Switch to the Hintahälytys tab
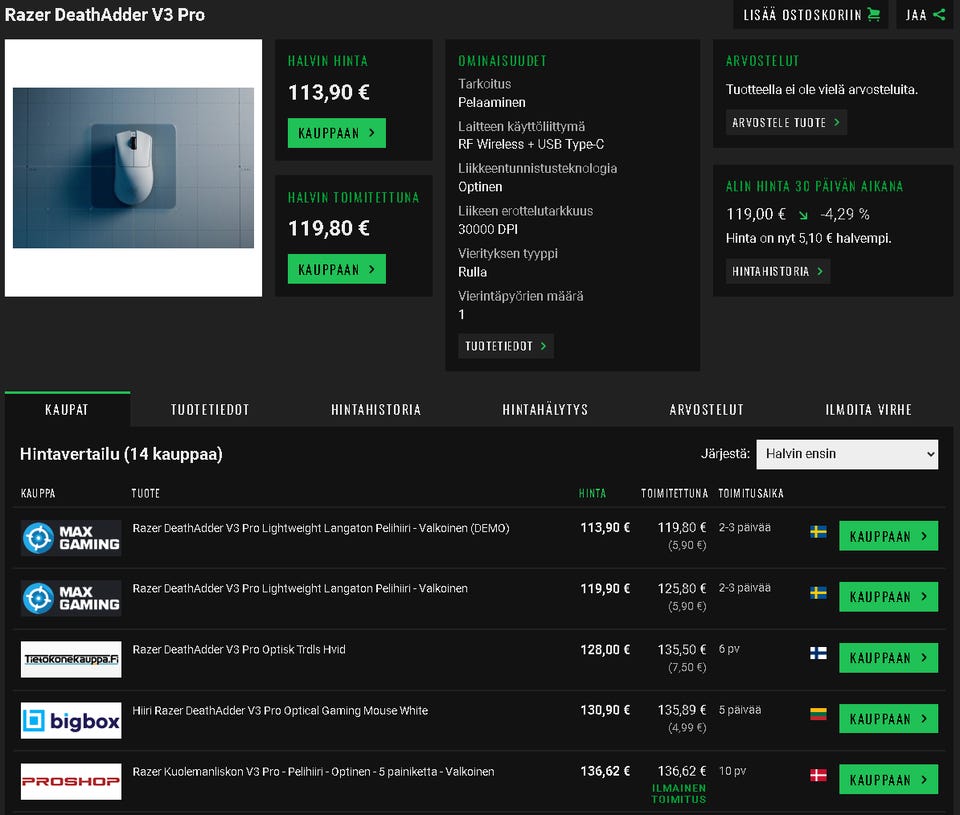The width and height of the screenshot is (960, 815). coord(545,409)
